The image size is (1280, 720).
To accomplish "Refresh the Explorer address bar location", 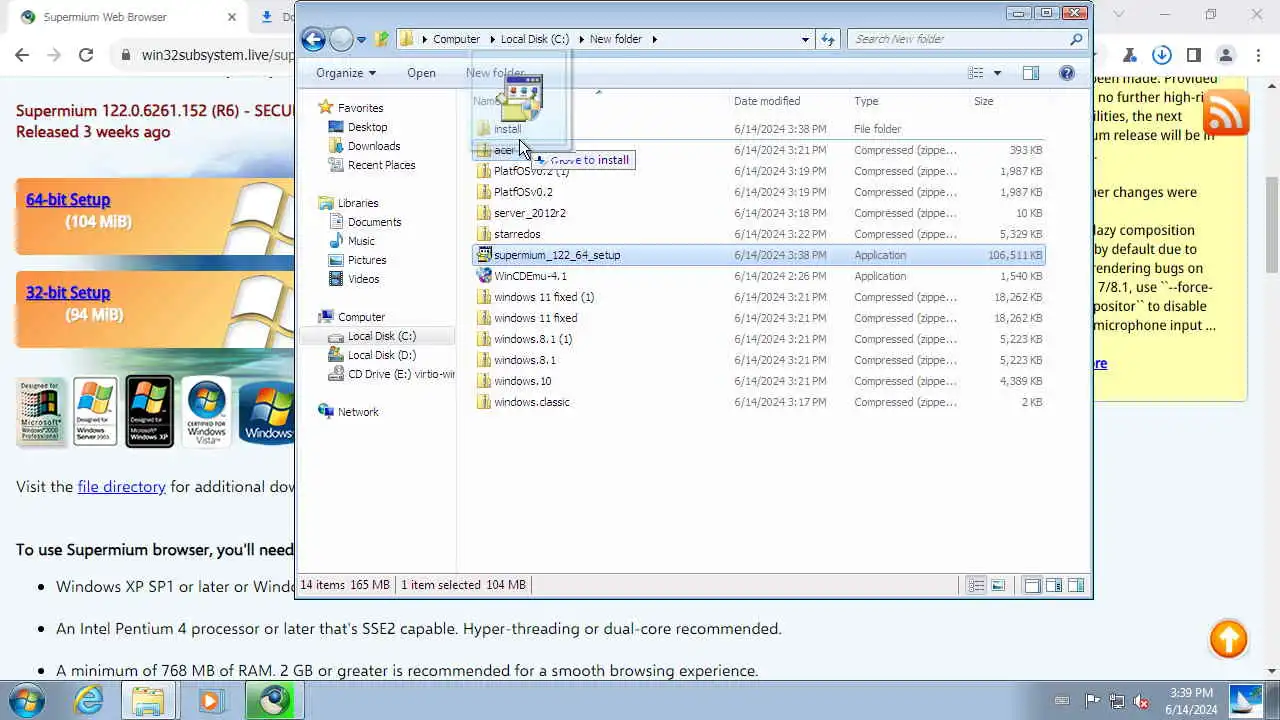I will click(x=828, y=39).
